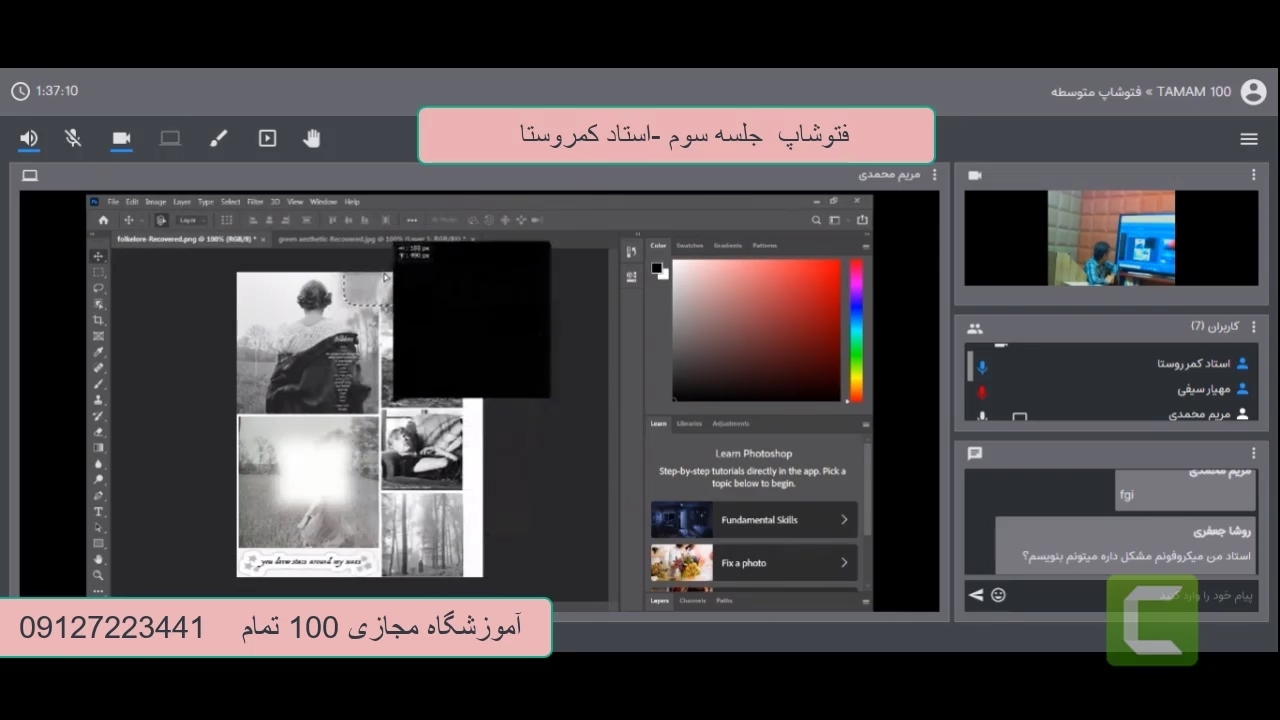The image size is (1280, 720).
Task: Click the rainbow hue slider strip
Action: click(x=856, y=330)
